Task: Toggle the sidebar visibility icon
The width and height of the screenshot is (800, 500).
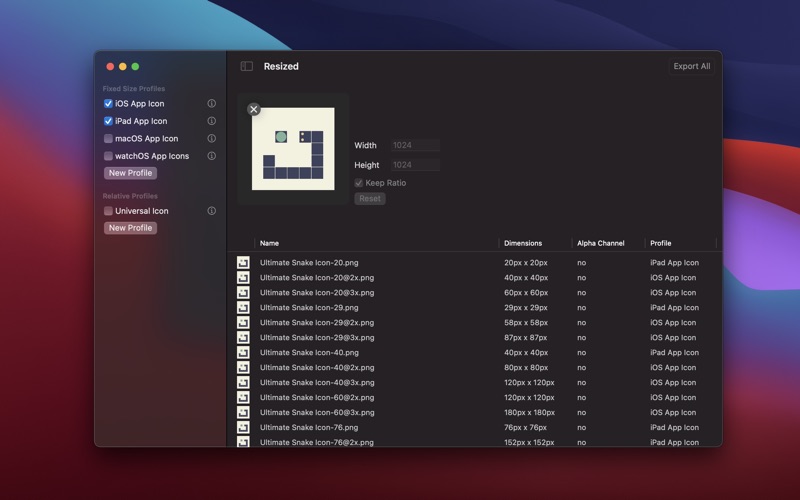Action: 247,66
